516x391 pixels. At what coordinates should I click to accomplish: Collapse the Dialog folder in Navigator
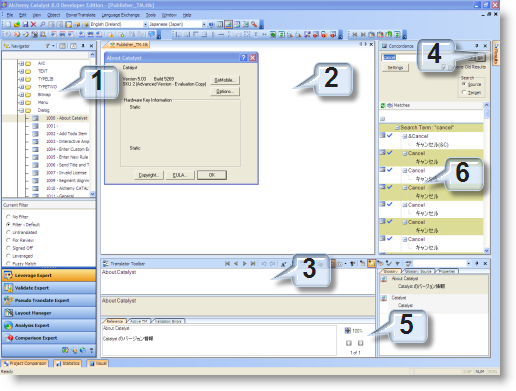coord(21,110)
